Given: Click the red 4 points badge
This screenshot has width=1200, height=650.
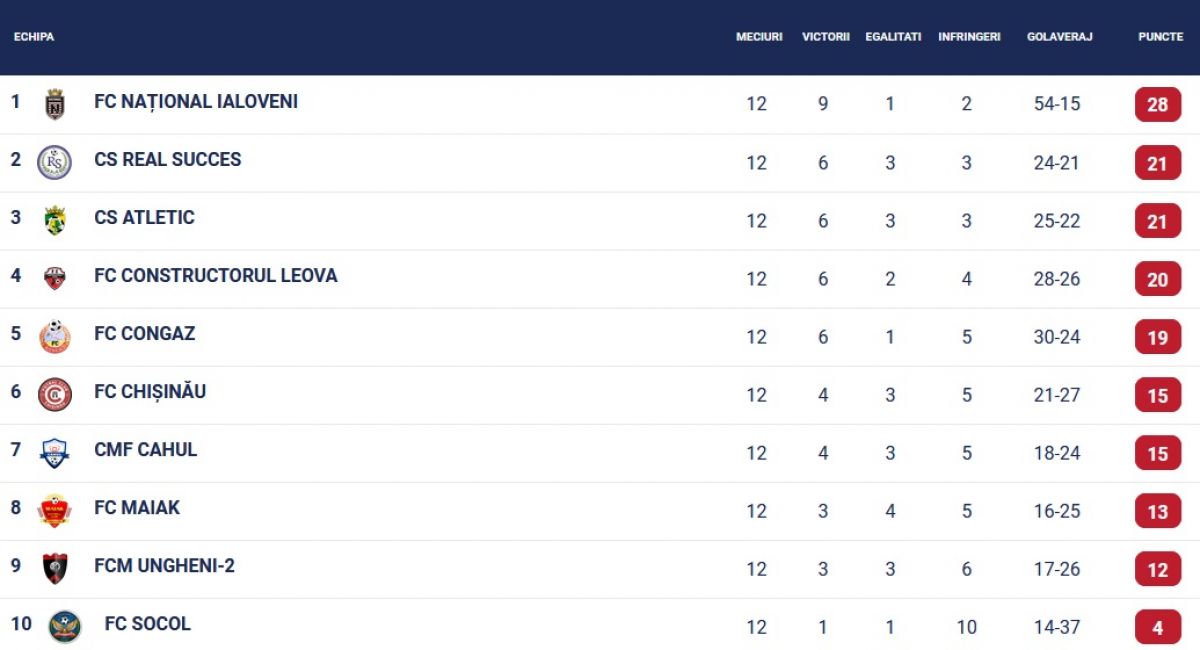Looking at the screenshot, I should pos(1158,627).
